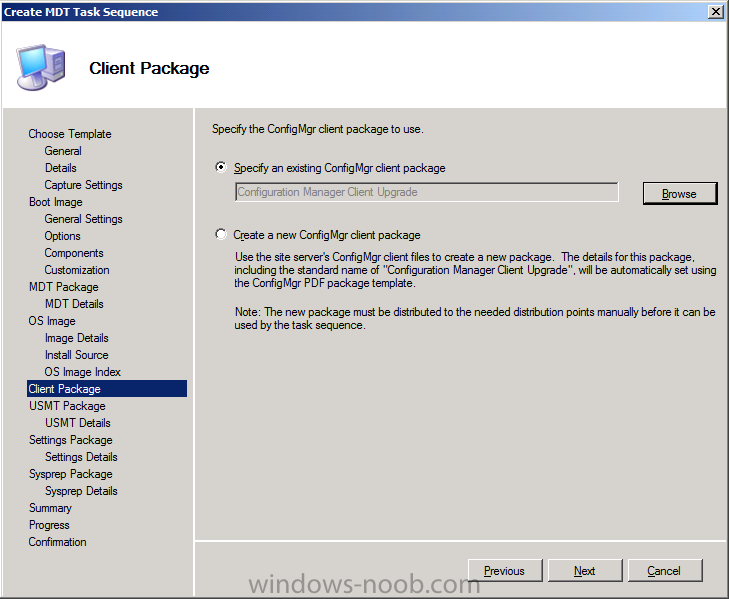This screenshot has height=599, width=729.
Task: Select the MDT Package step
Action: [x=64, y=287]
